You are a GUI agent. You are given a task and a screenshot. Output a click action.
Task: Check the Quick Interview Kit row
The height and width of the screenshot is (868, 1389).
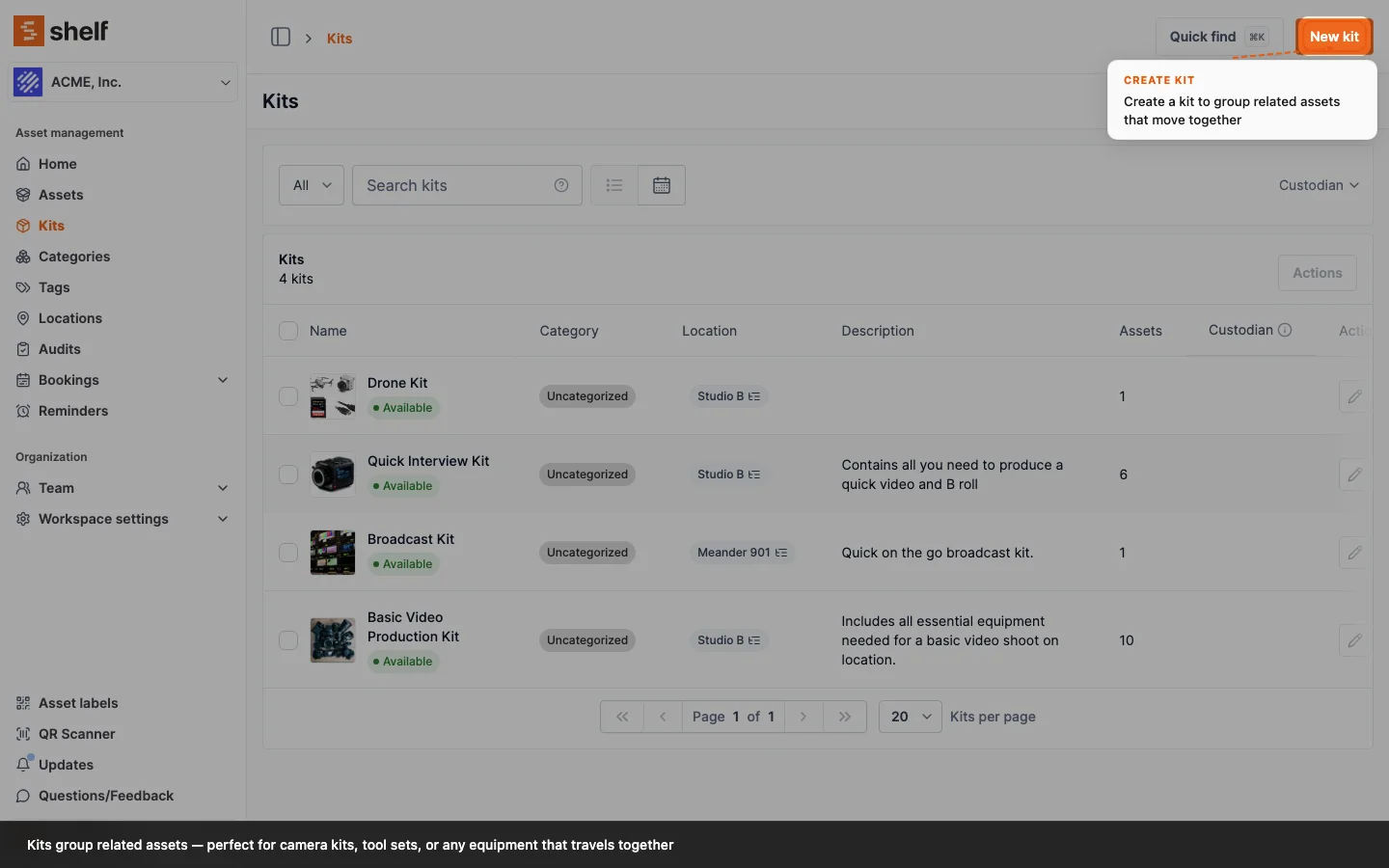tap(288, 475)
